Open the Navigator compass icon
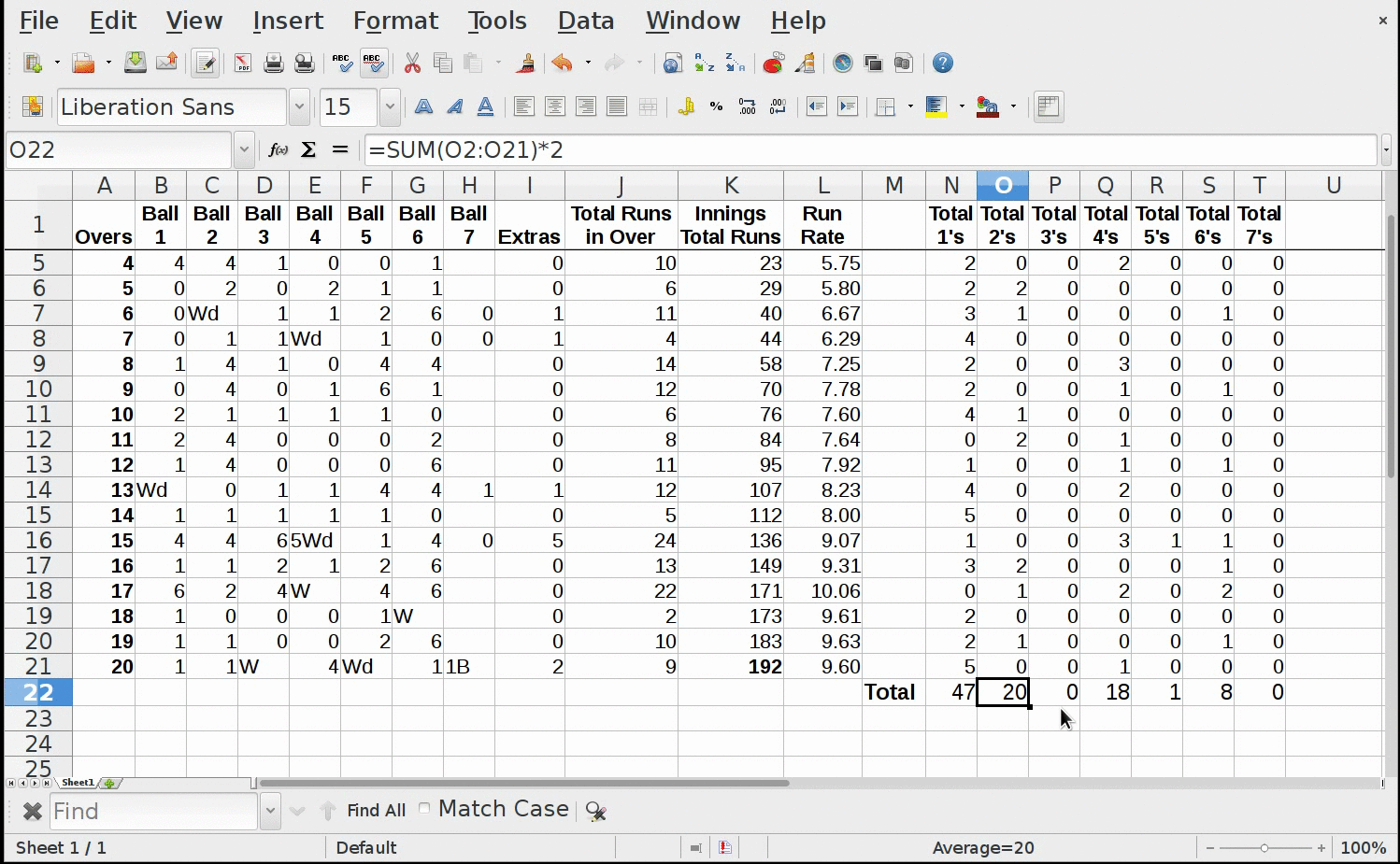1400x864 pixels. [x=843, y=64]
